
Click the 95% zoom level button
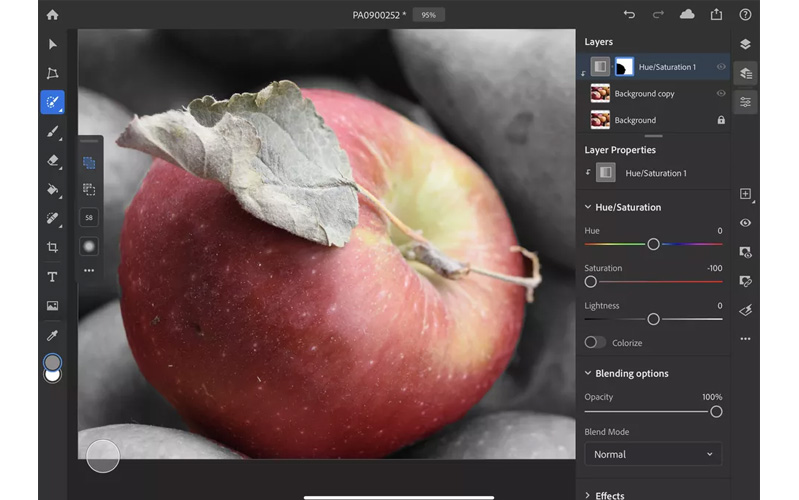point(429,15)
